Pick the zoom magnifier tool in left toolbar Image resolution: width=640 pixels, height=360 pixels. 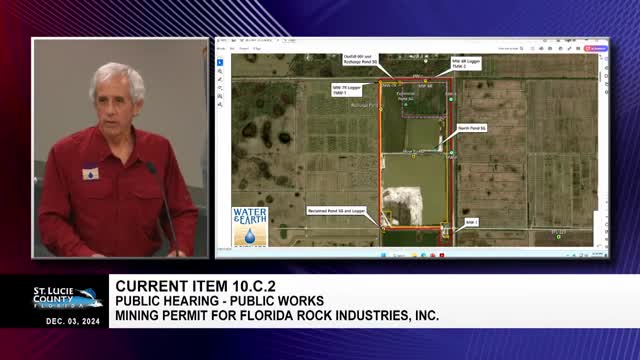click(x=220, y=71)
